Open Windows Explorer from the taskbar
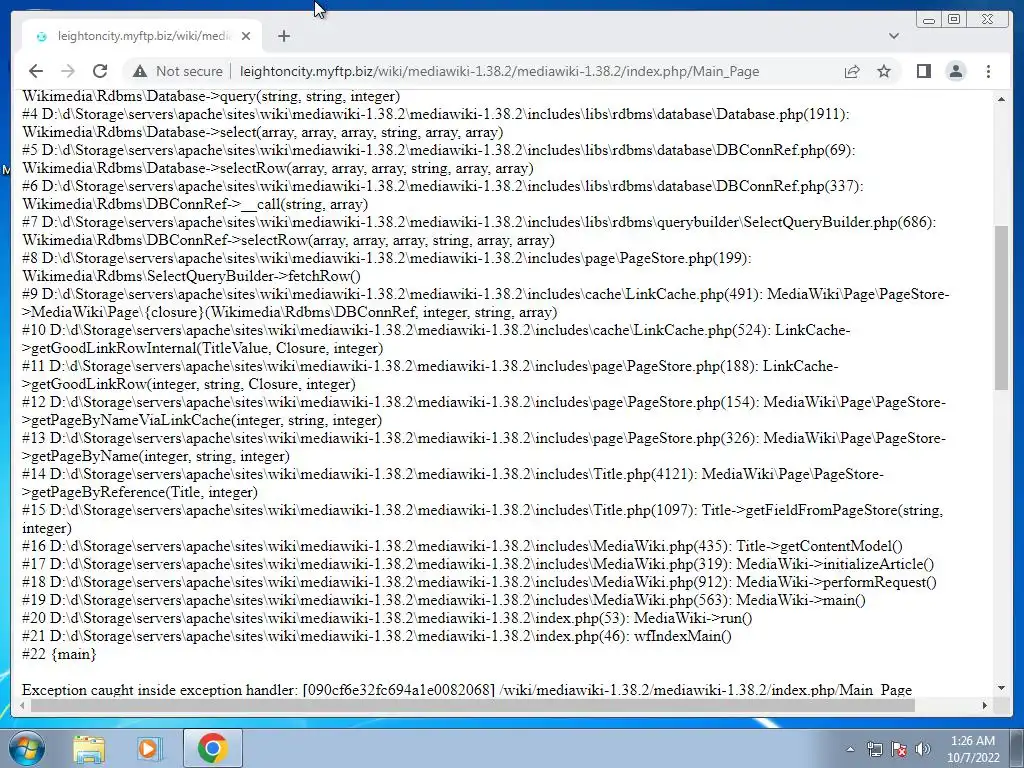The width and height of the screenshot is (1024, 768). (89, 748)
